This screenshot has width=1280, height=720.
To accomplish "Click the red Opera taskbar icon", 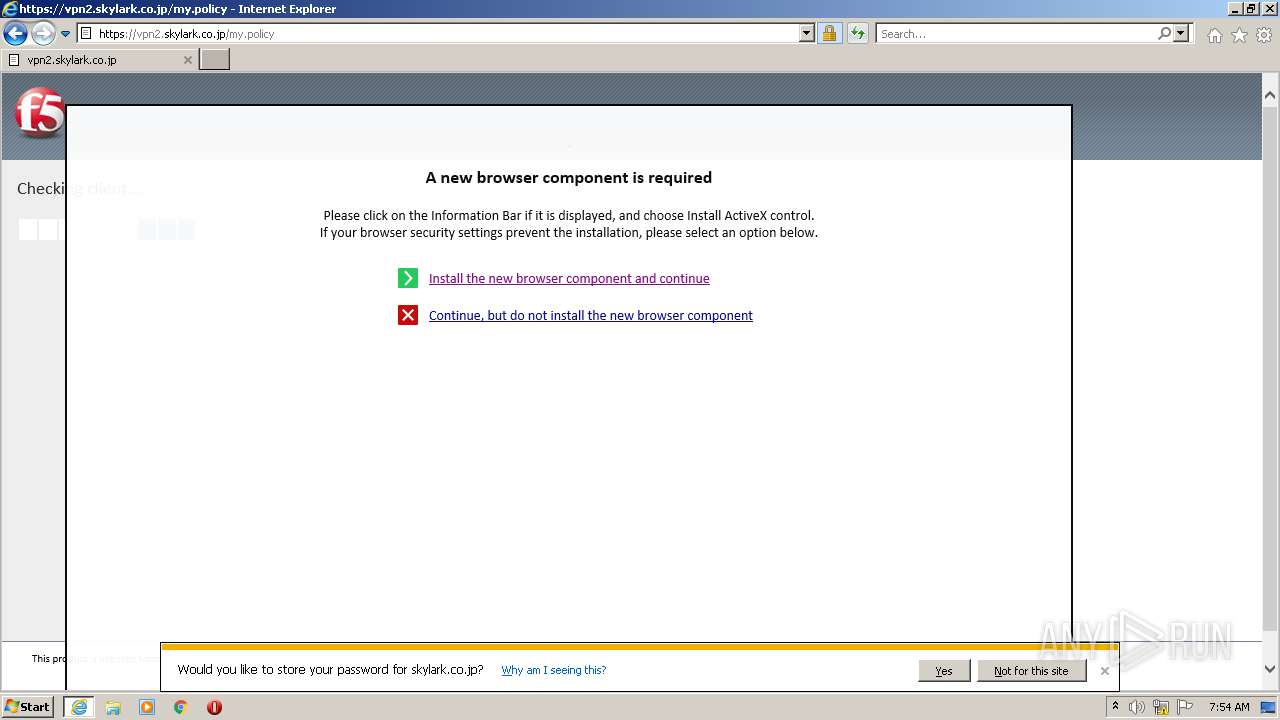I will click(214, 707).
